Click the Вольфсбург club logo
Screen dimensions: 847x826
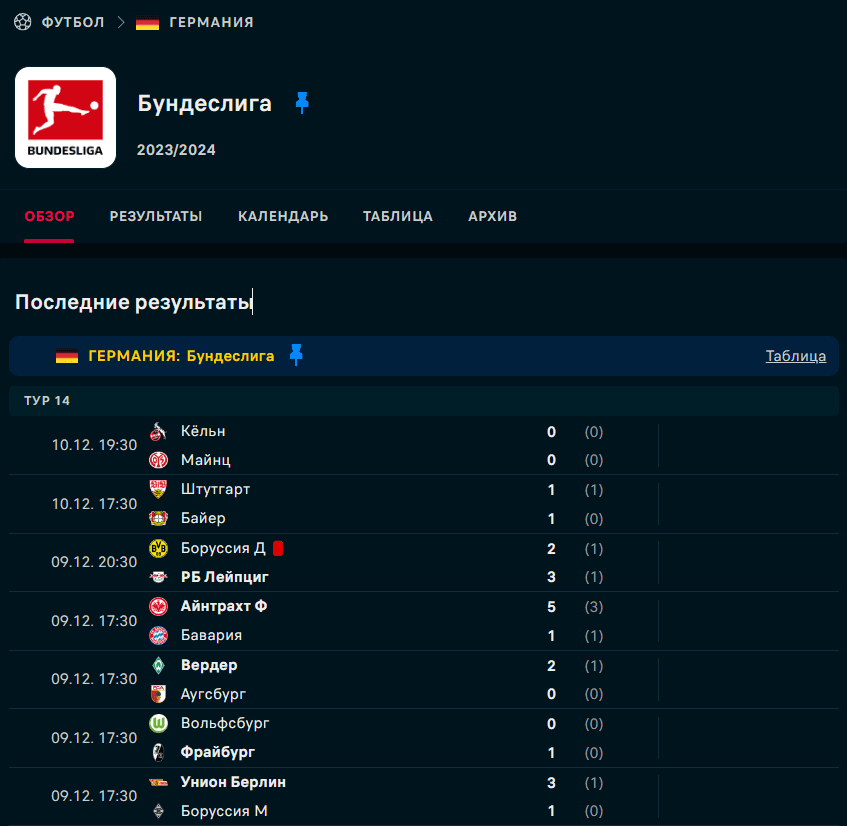tap(158, 723)
